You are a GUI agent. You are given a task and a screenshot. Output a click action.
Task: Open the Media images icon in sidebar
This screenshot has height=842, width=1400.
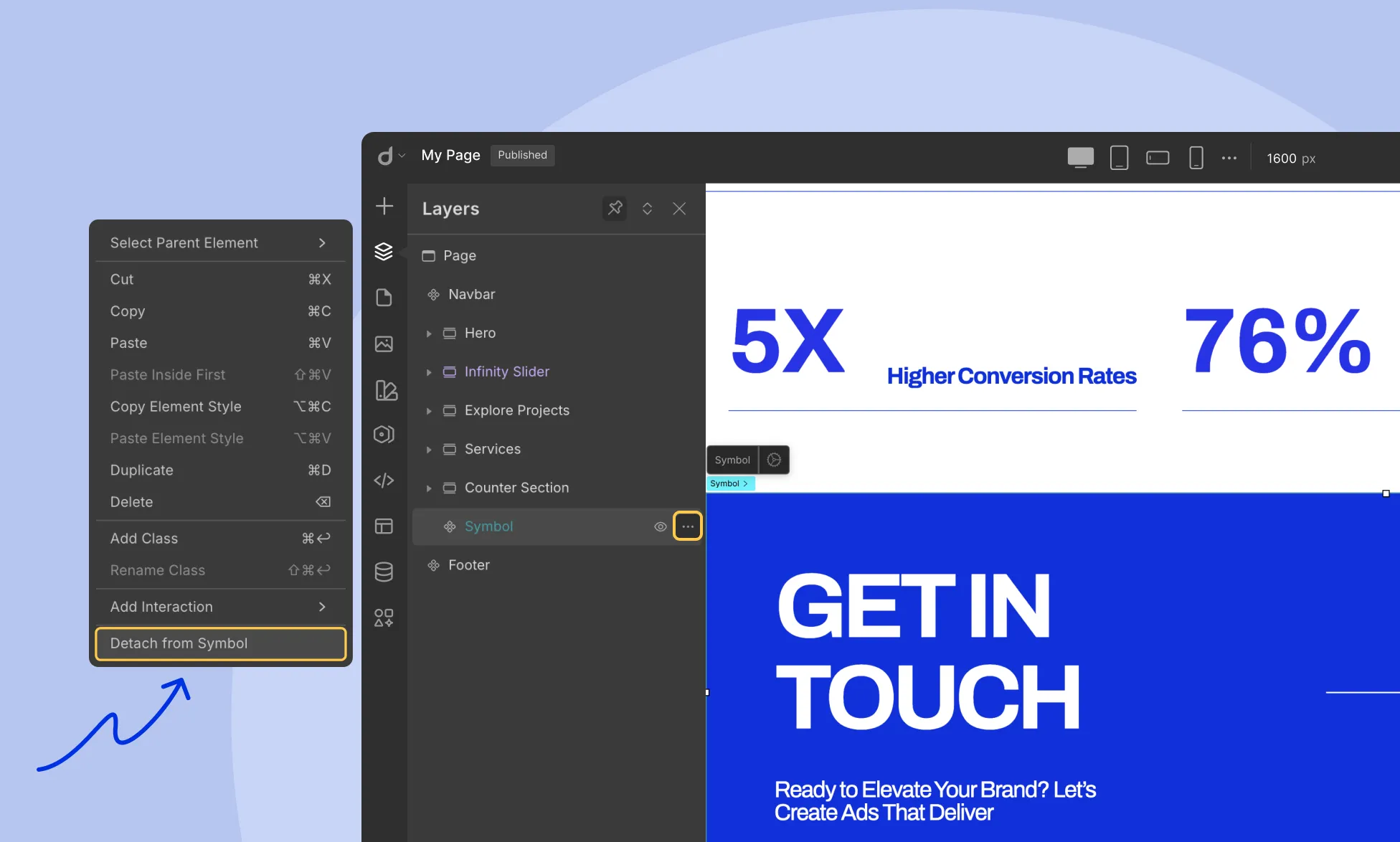(x=384, y=344)
